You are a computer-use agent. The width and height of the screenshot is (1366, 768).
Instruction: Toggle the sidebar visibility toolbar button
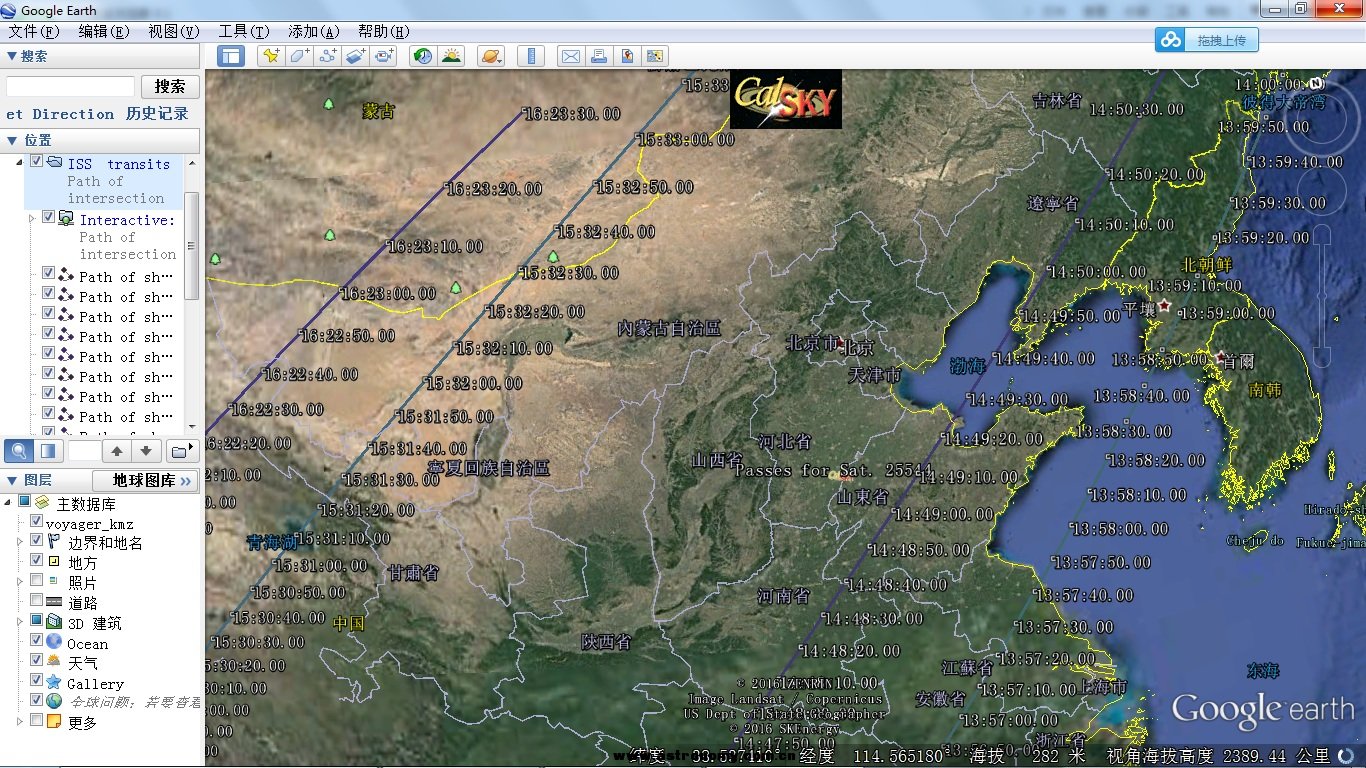231,56
